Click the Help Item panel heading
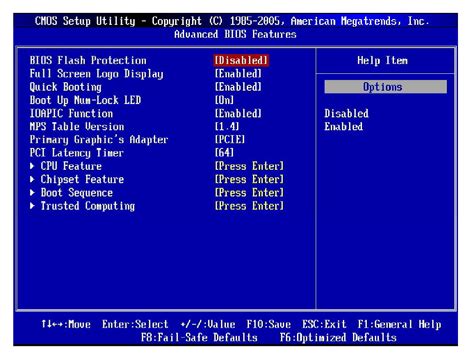The height and width of the screenshot is (360, 474). [x=382, y=61]
